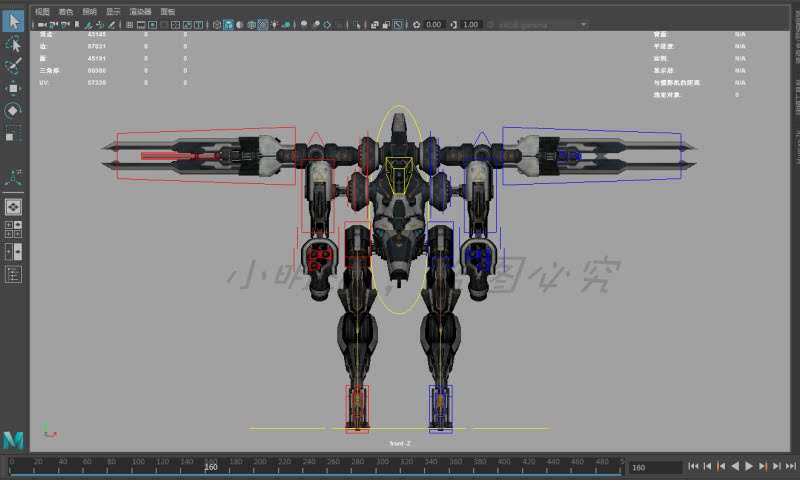The height and width of the screenshot is (480, 800).
Task: Click the exposure value field 0.00
Action: click(434, 24)
